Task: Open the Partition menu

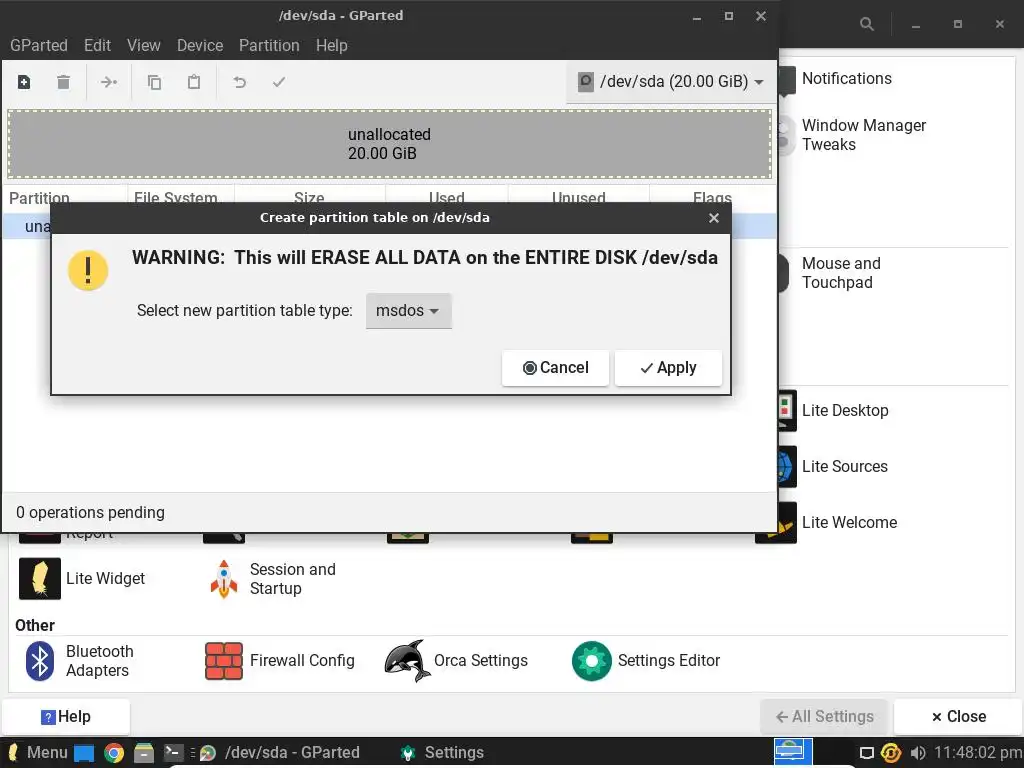Action: click(x=269, y=45)
